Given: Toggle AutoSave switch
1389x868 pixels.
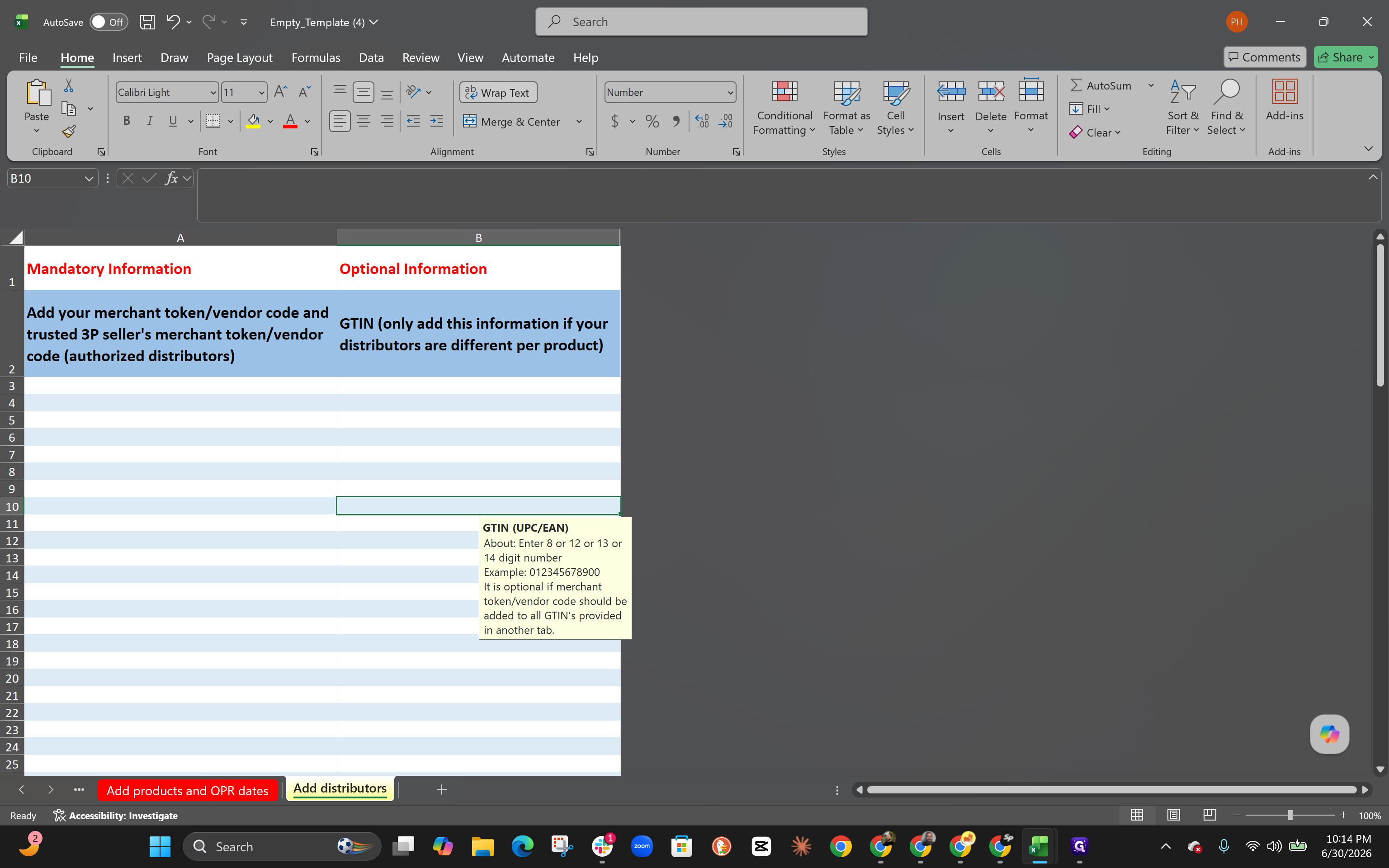Looking at the screenshot, I should pos(109,22).
